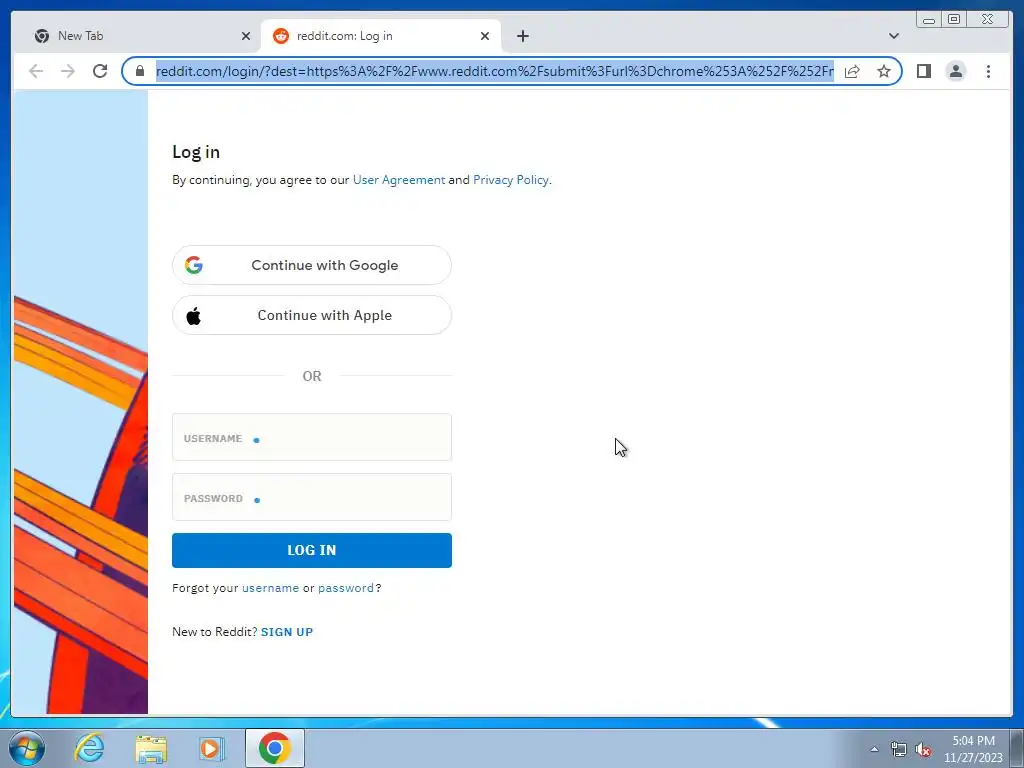
Task: Continue with Apple sign-in
Action: pyautogui.click(x=312, y=315)
